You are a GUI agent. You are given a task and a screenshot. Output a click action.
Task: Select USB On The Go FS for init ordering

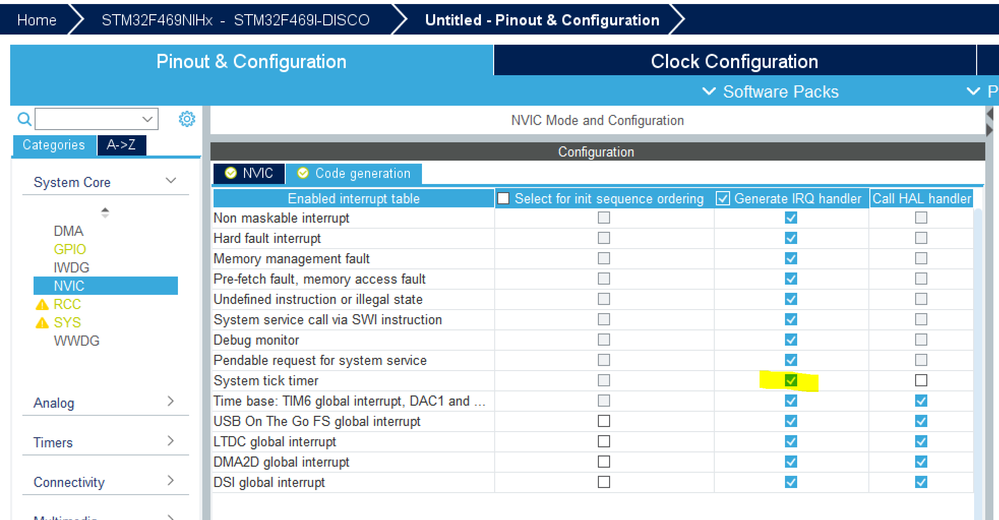point(603,421)
